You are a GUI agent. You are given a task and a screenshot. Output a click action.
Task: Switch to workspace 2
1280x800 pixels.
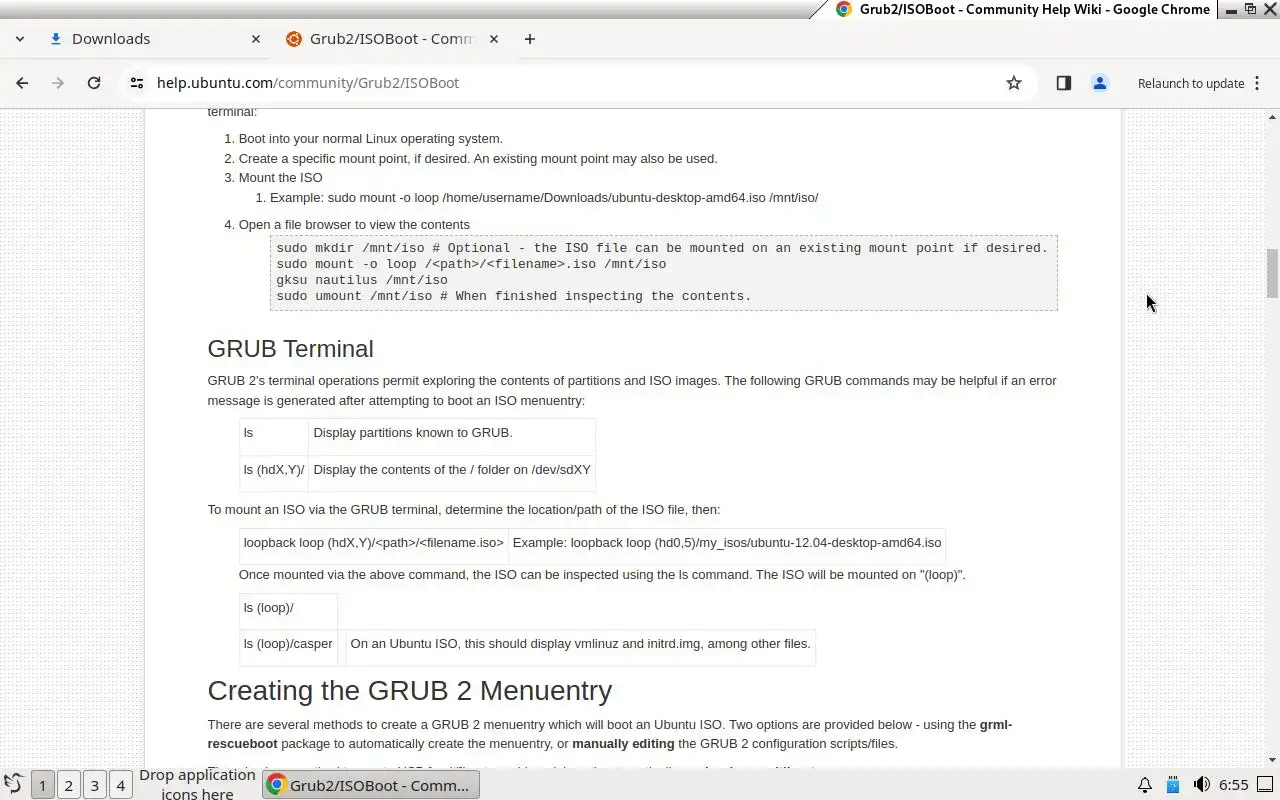click(x=68, y=785)
